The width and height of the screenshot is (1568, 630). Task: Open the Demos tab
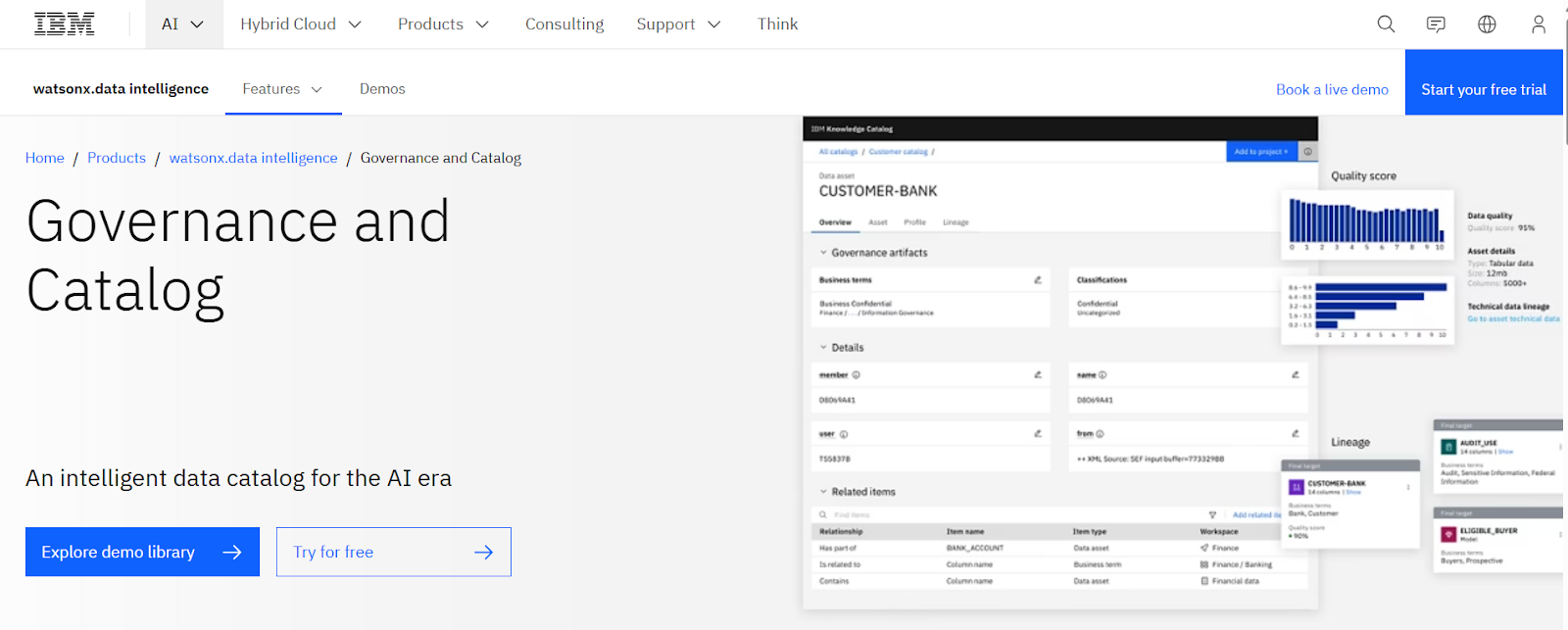[x=382, y=88]
